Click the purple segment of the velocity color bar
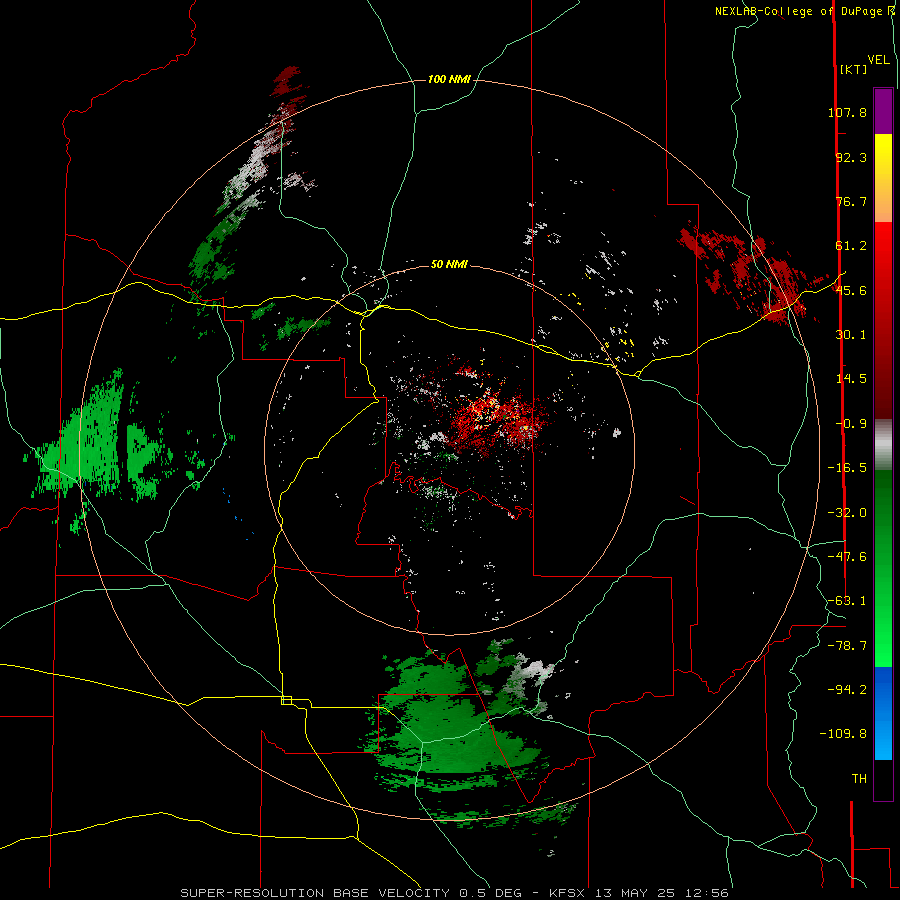The width and height of the screenshot is (900, 900). click(x=883, y=111)
